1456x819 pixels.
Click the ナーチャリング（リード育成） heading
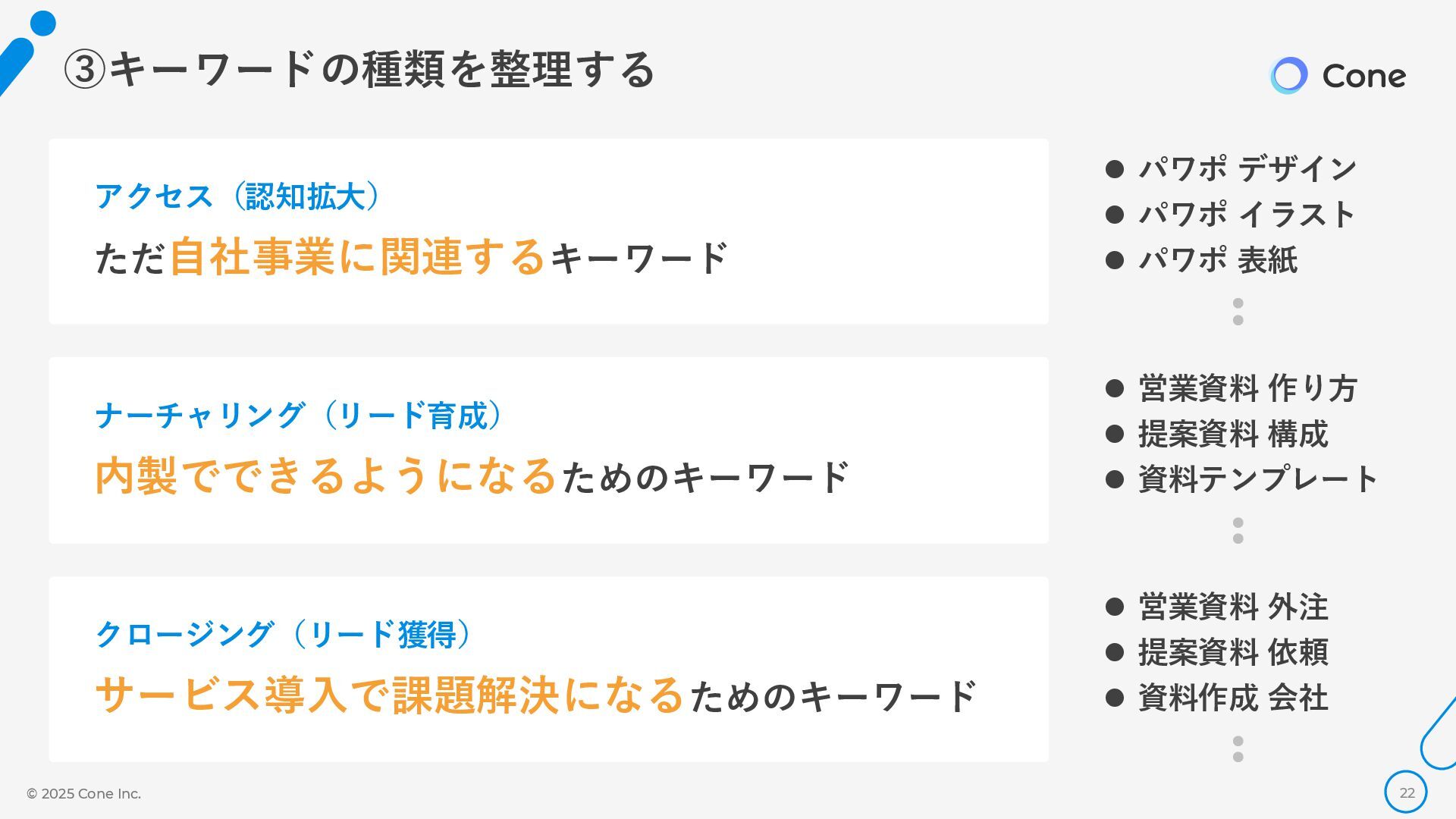pyautogui.click(x=300, y=416)
